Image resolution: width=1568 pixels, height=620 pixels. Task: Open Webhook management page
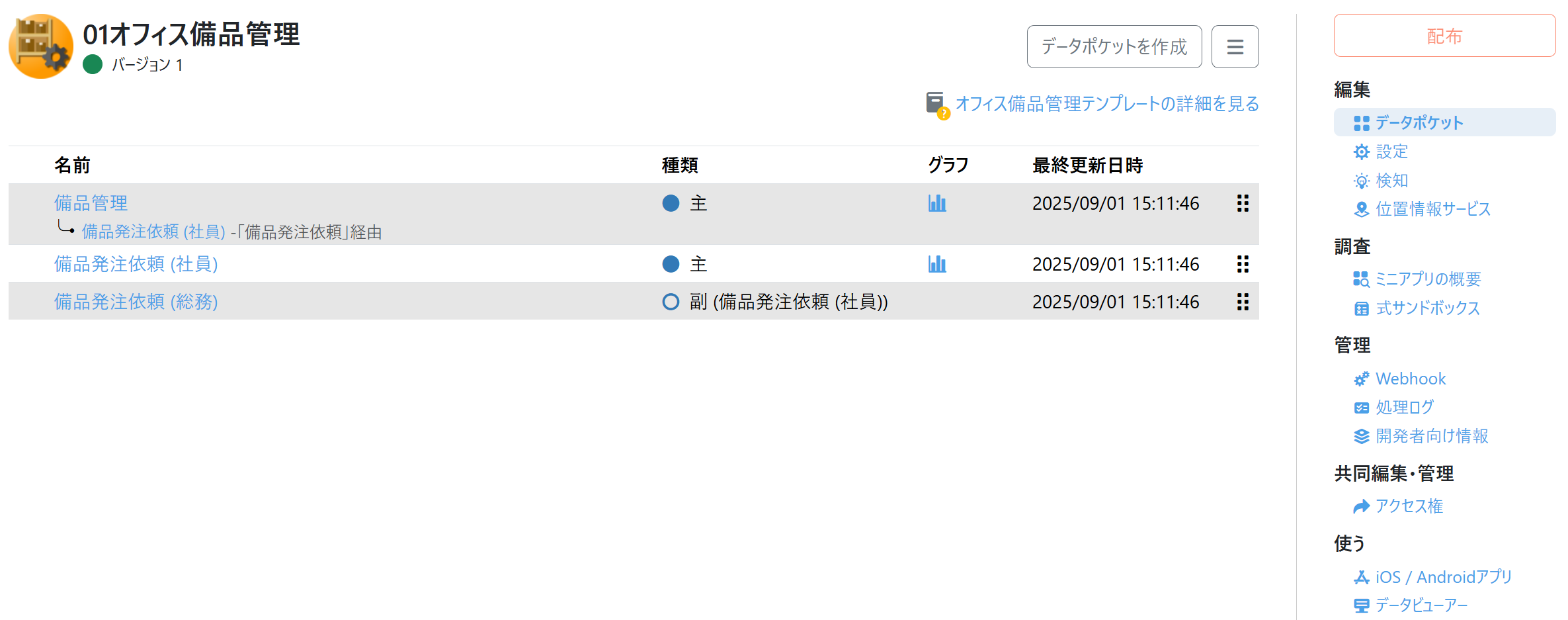pos(1410,378)
